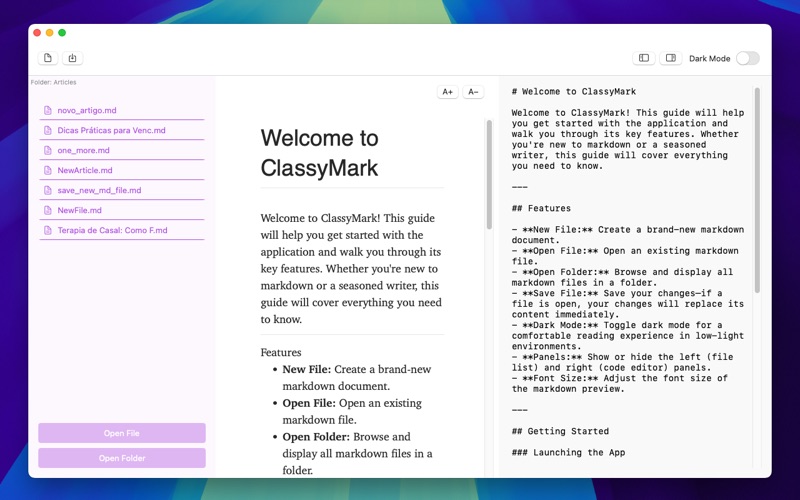Click the '## Features' line in editor
Screen dimensions: 800x500
[541, 208]
